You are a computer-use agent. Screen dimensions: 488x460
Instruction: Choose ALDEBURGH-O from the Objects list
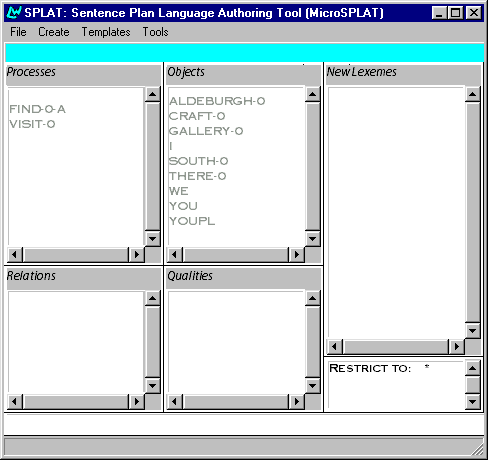[x=217, y=101]
